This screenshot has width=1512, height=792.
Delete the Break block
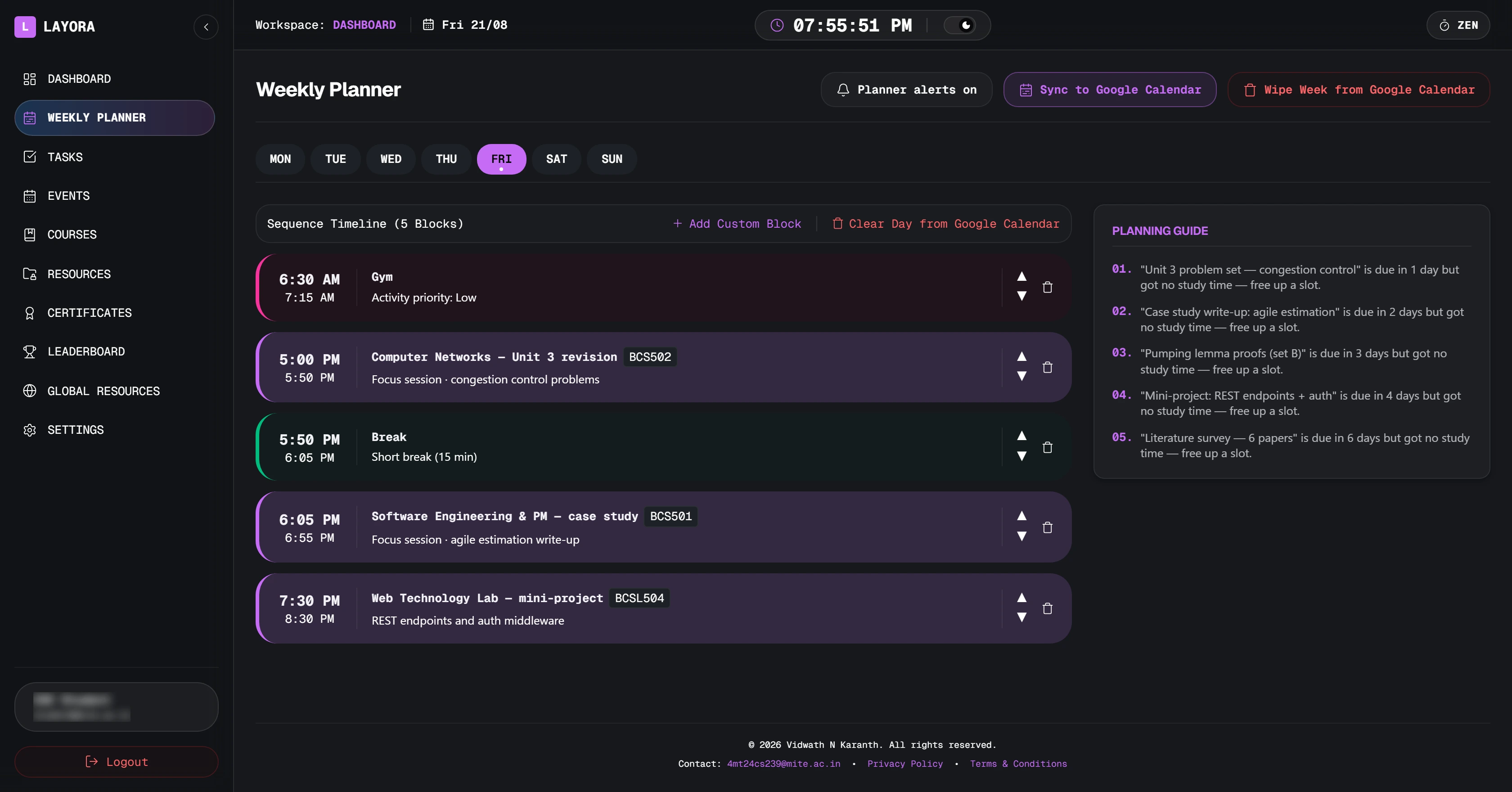click(x=1047, y=447)
